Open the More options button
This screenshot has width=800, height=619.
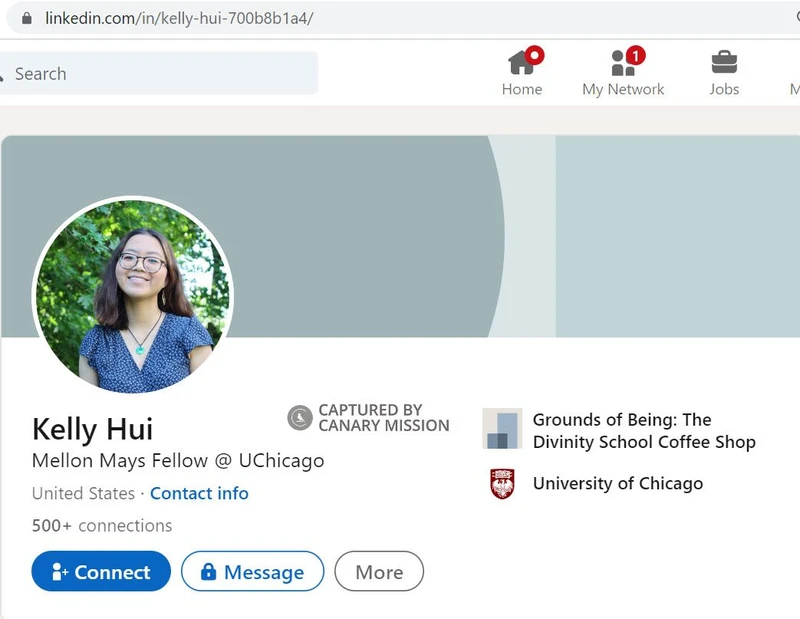pyautogui.click(x=379, y=571)
